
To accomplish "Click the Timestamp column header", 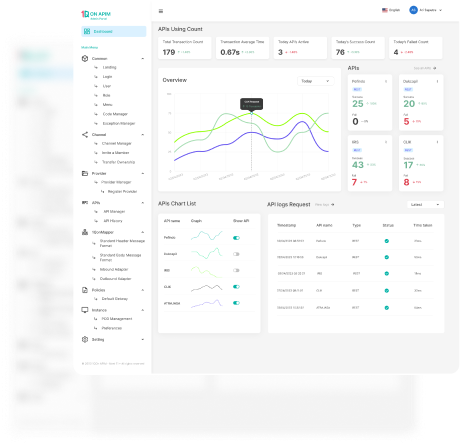I will point(286,225).
